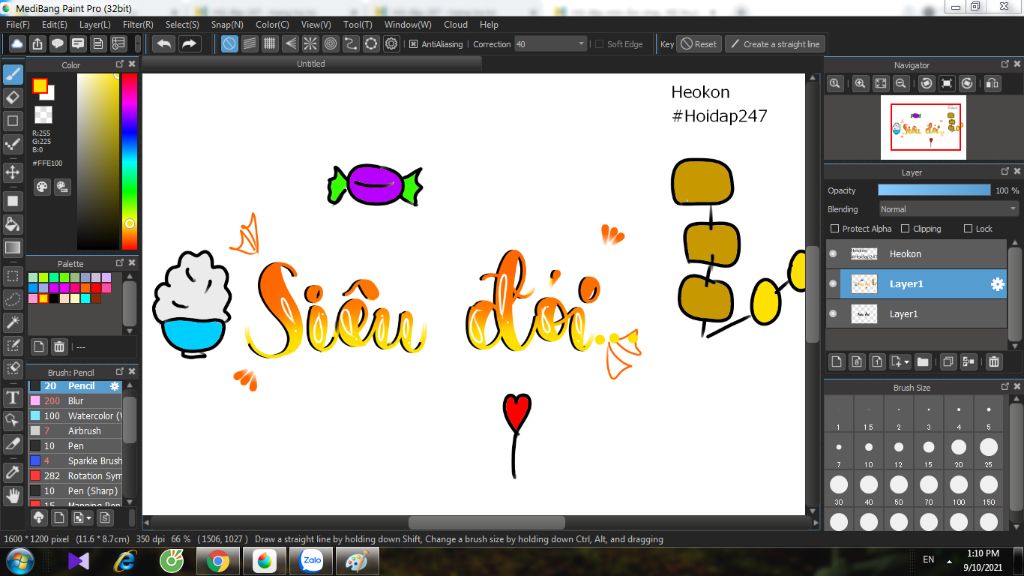Click the layer Opacity slider

[934, 190]
